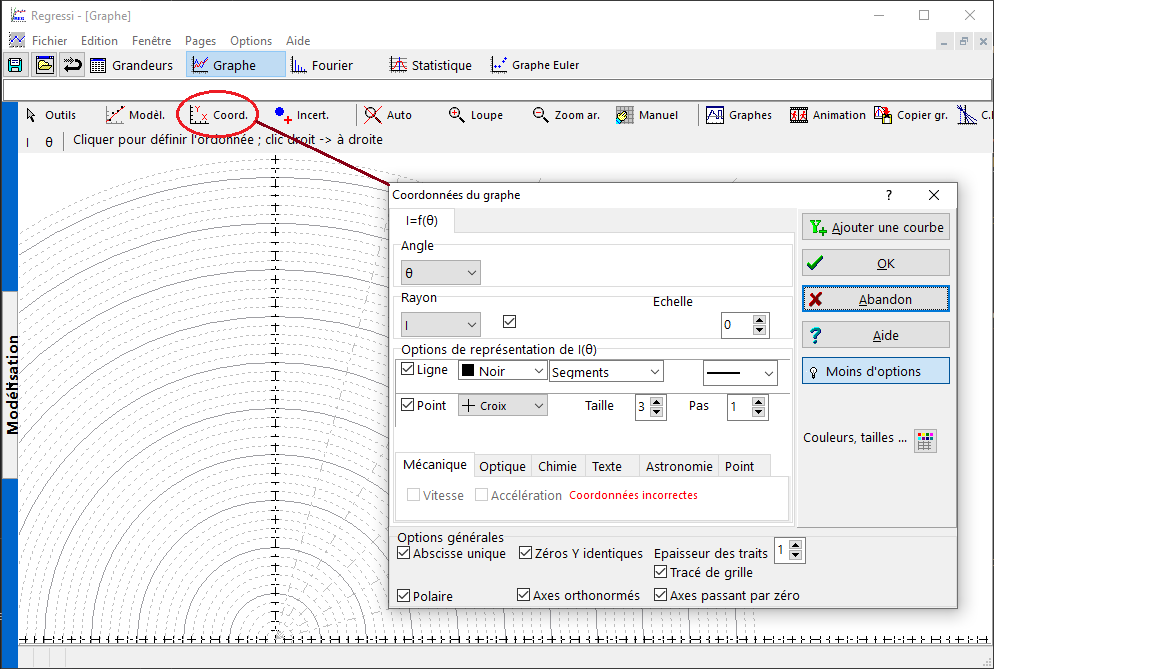Expand the Rayon I dropdown
This screenshot has height=669, width=1152.
[441, 325]
